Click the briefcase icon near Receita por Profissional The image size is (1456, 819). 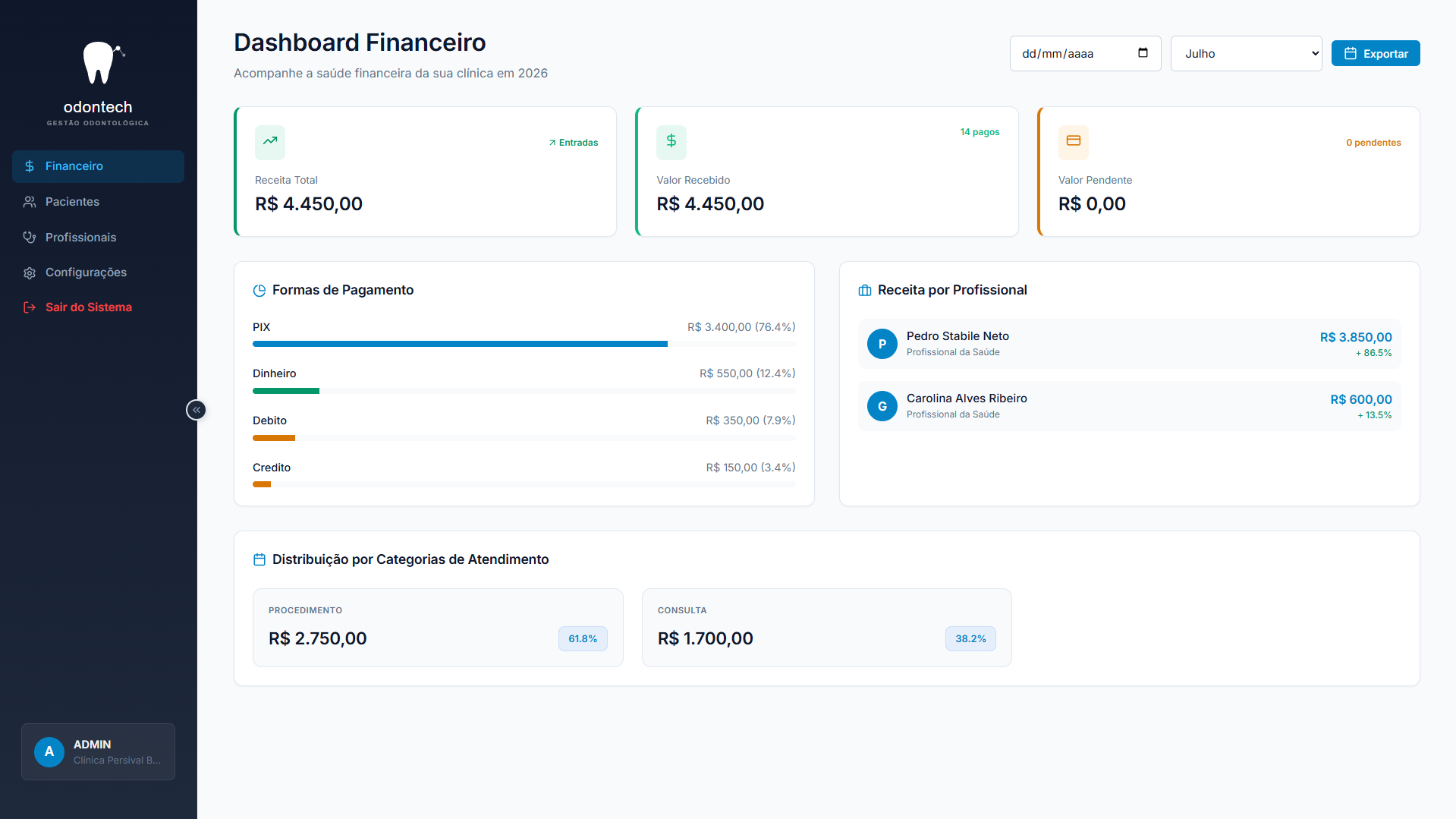pos(865,291)
